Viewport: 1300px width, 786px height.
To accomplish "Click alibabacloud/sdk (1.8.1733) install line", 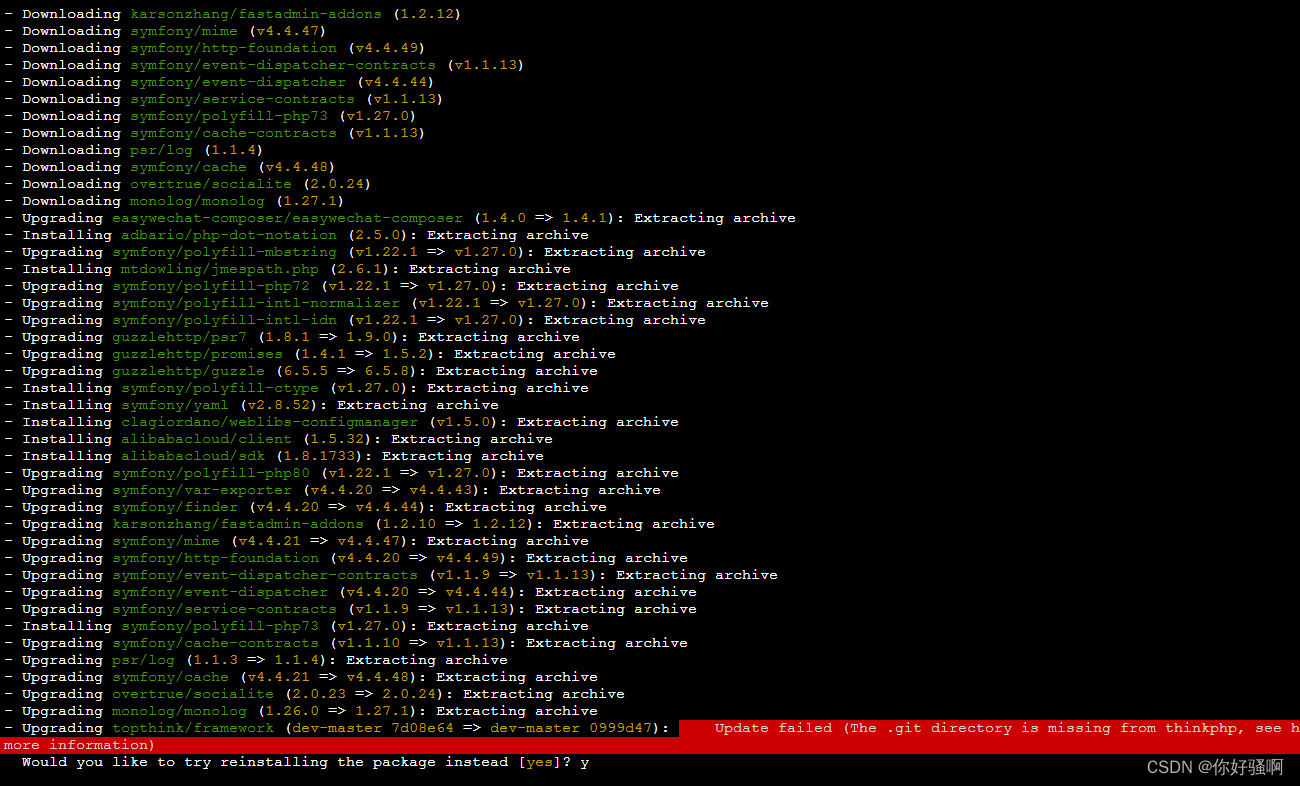I will pyautogui.click(x=274, y=456).
